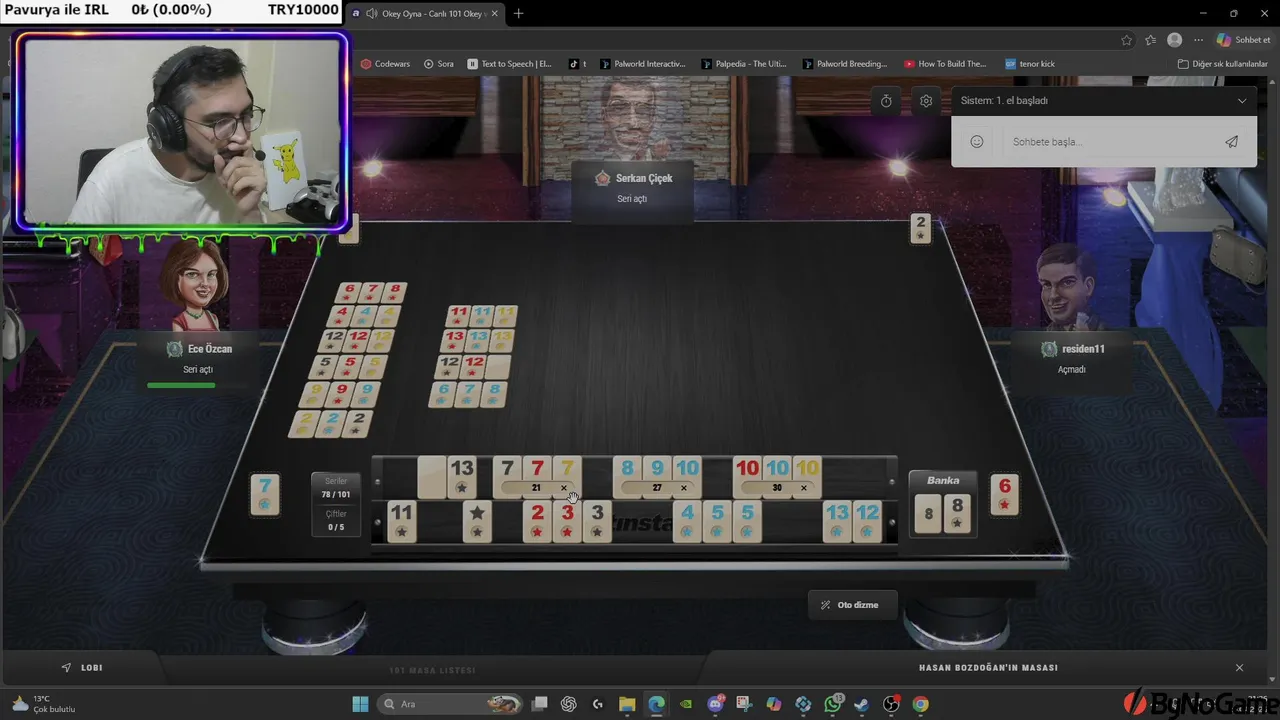Open OBS Studio from taskbar
The image size is (1280, 720).
pyautogui.click(x=891, y=704)
